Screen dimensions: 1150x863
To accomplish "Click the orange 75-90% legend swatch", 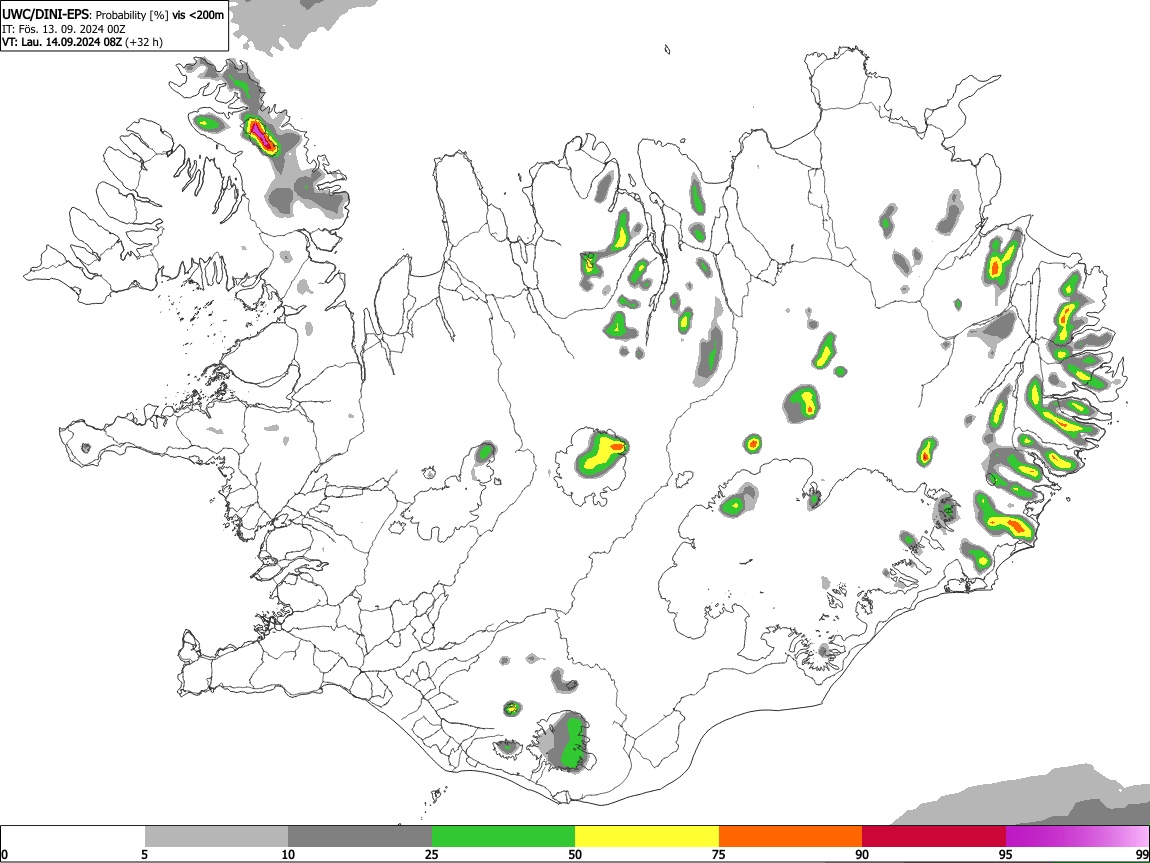I will click(x=791, y=836).
